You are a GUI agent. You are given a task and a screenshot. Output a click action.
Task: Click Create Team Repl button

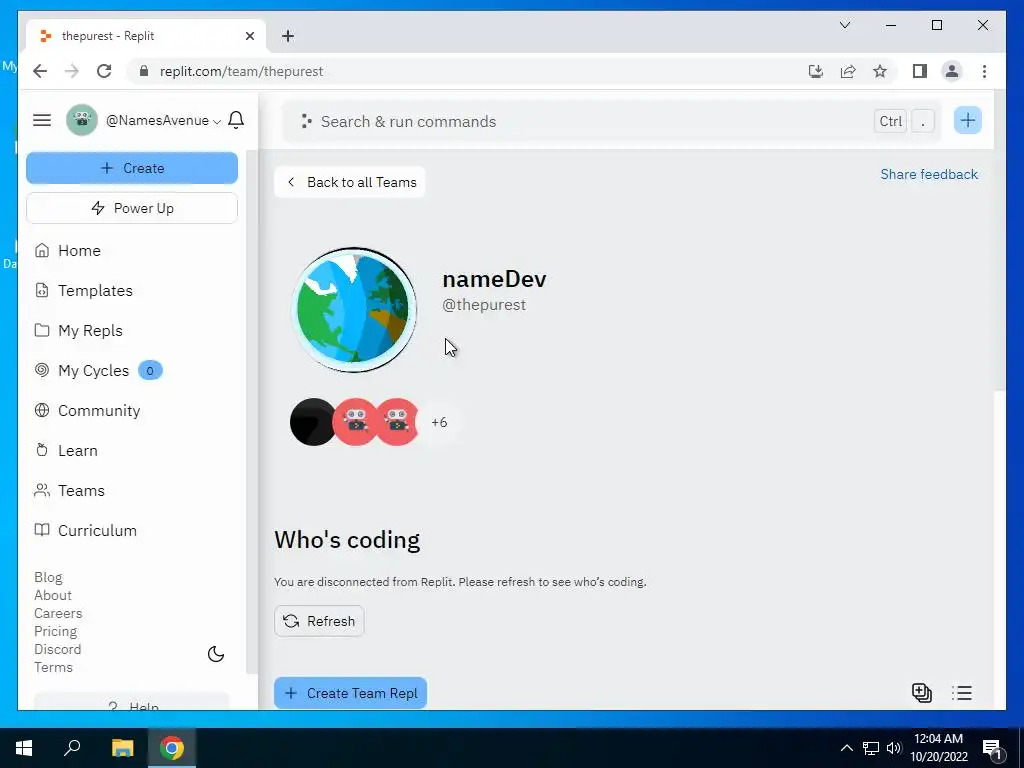pyautogui.click(x=351, y=694)
